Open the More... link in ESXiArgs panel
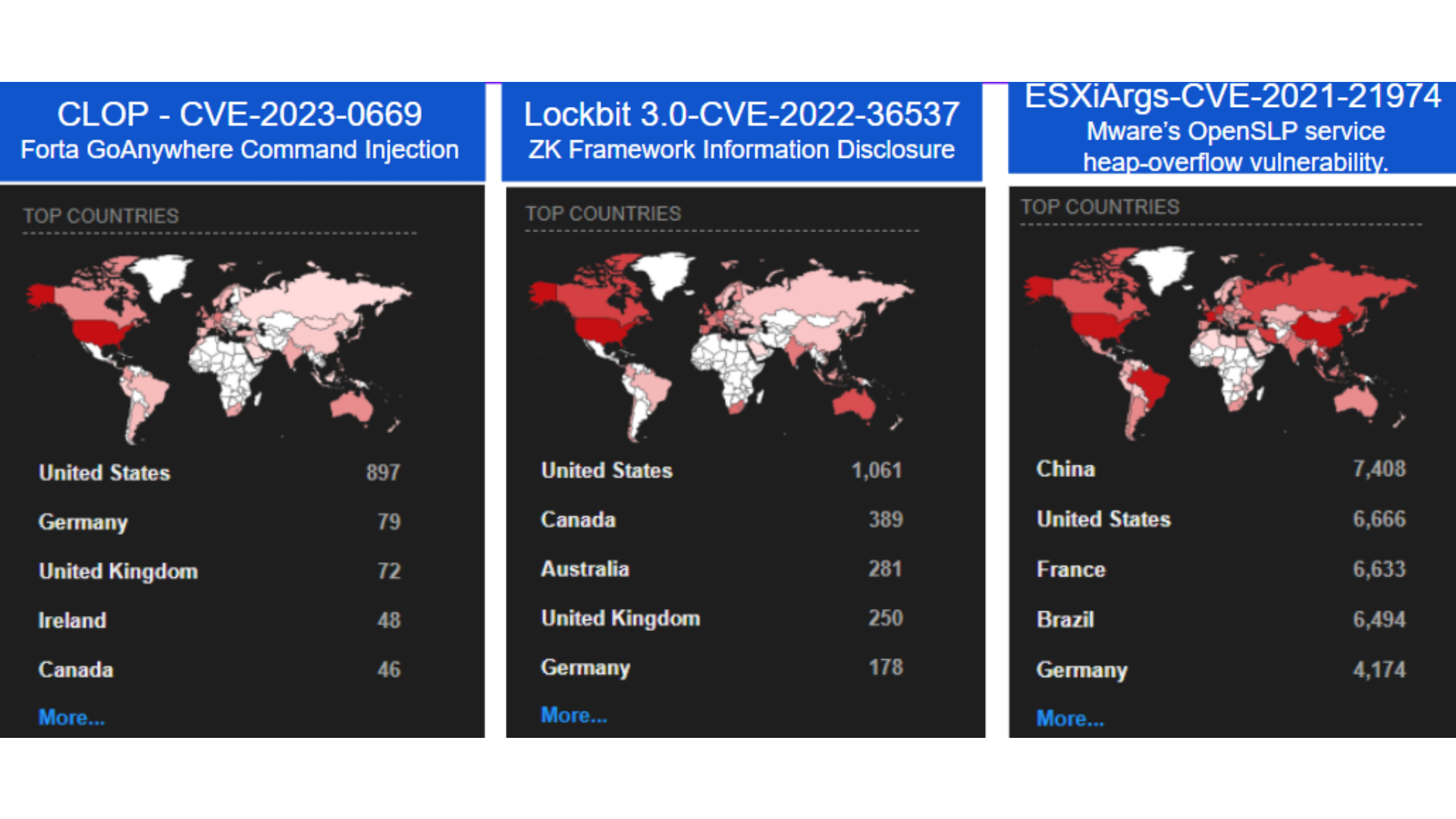Screen dimensions: 1456x819 (x=1070, y=718)
